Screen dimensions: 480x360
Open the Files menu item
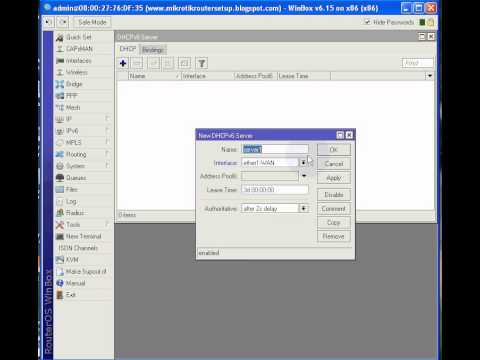[x=72, y=189]
